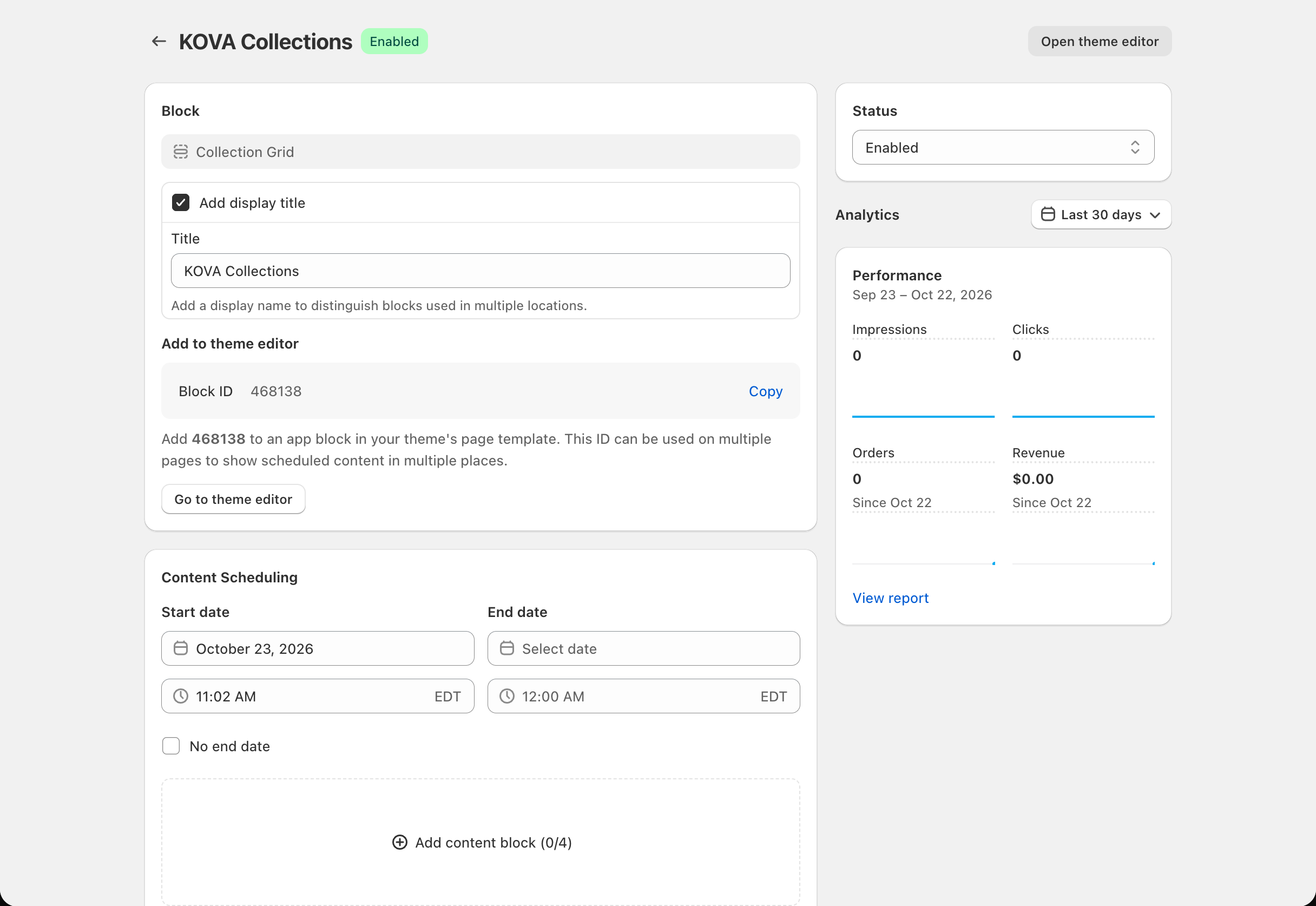Open the Status Enabled dropdown
The height and width of the screenshot is (906, 1316).
1003,148
